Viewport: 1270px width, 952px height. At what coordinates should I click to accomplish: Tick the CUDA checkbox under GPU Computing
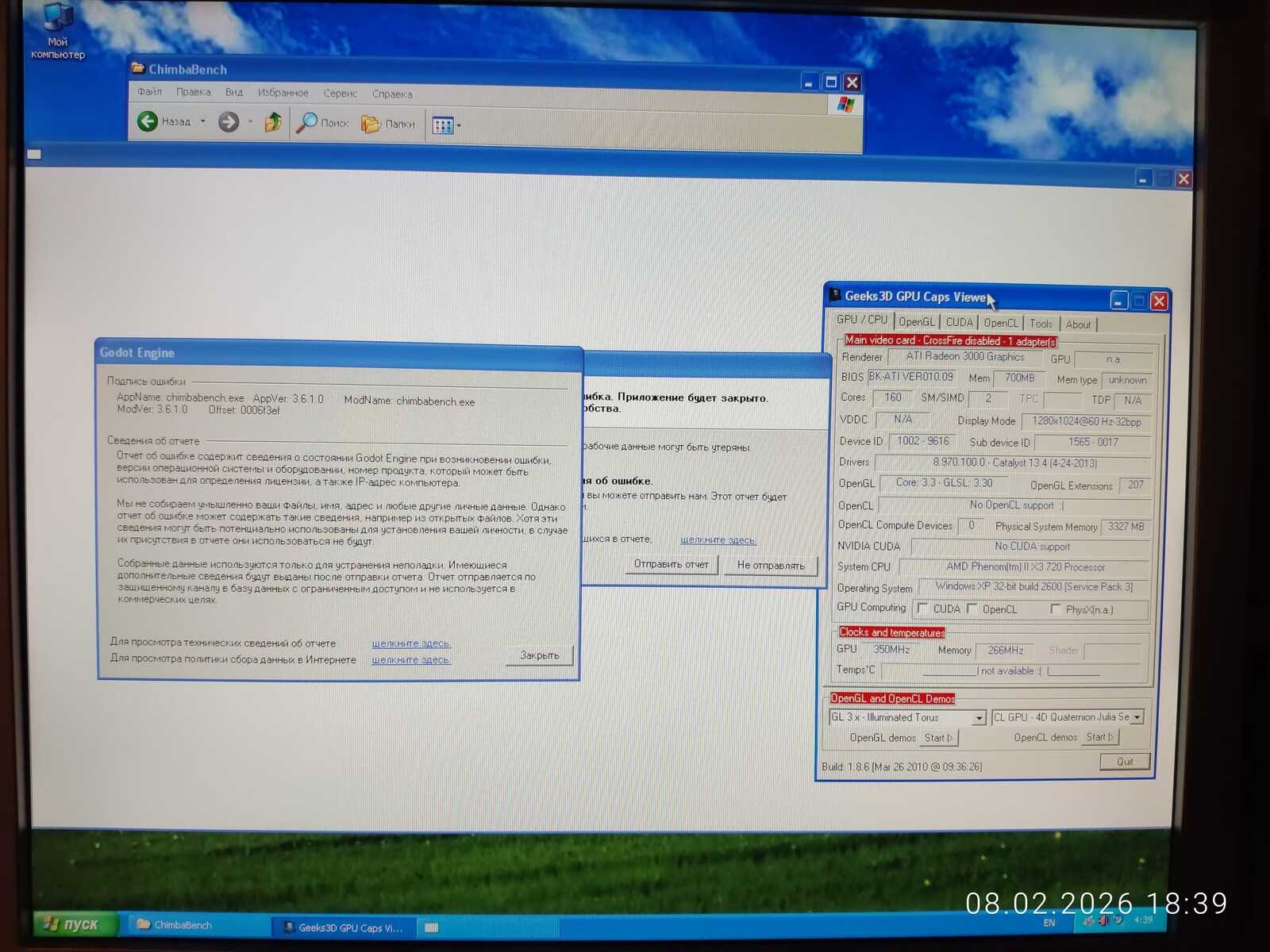[x=922, y=608]
